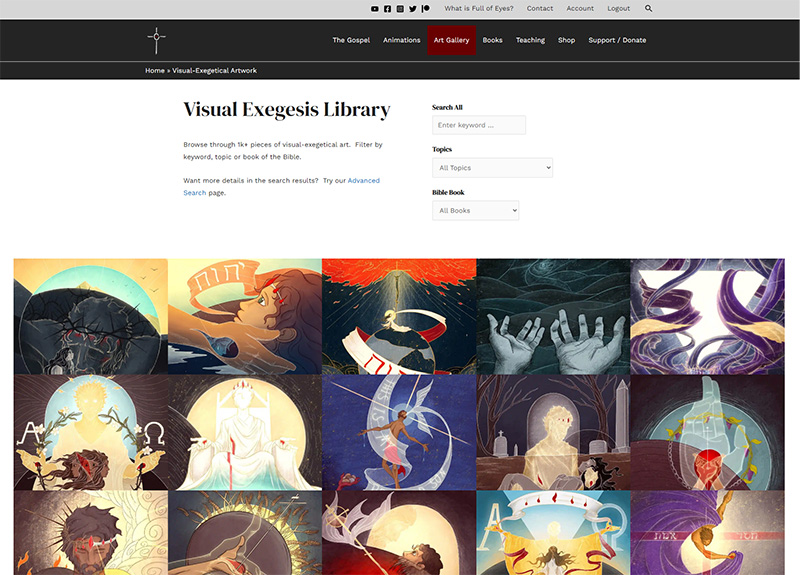Open the globe with red sky cross artwork
The width and height of the screenshot is (800, 575).
click(399, 316)
